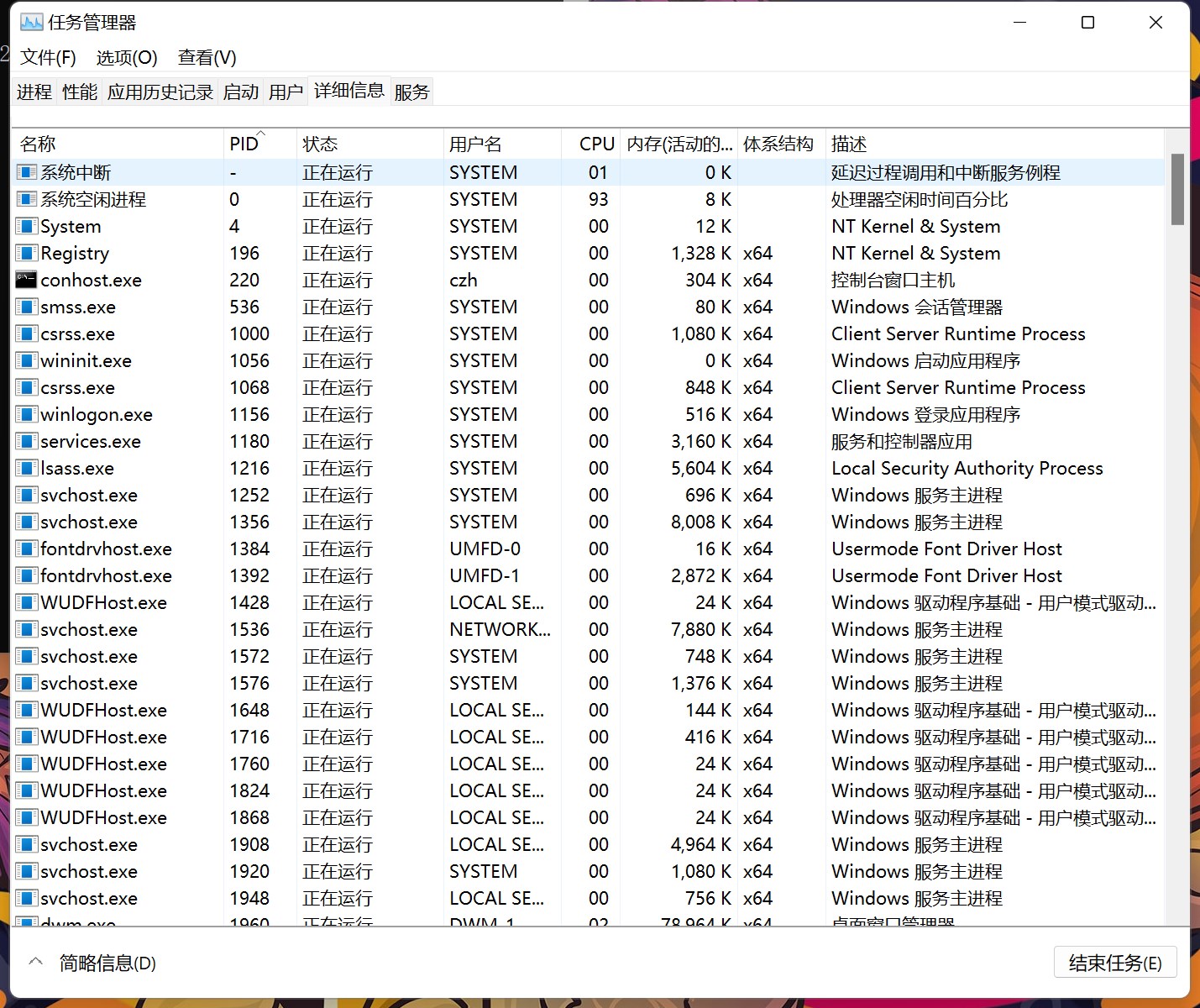Screen dimensions: 1200x1008
Task: Click icon of svchost.exe PID 1908
Action: [27, 844]
